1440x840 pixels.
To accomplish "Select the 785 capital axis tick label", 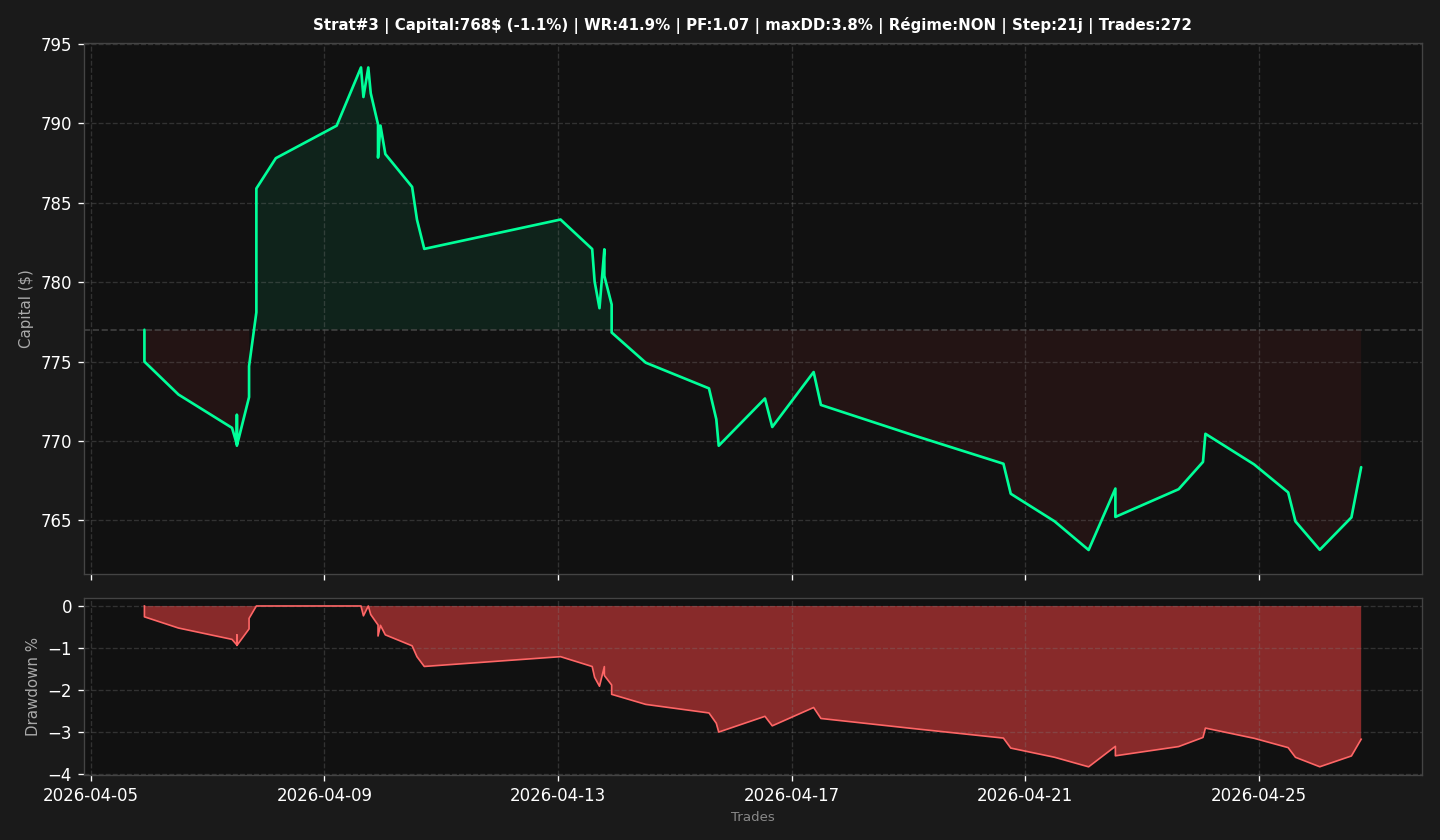I will (x=57, y=204).
